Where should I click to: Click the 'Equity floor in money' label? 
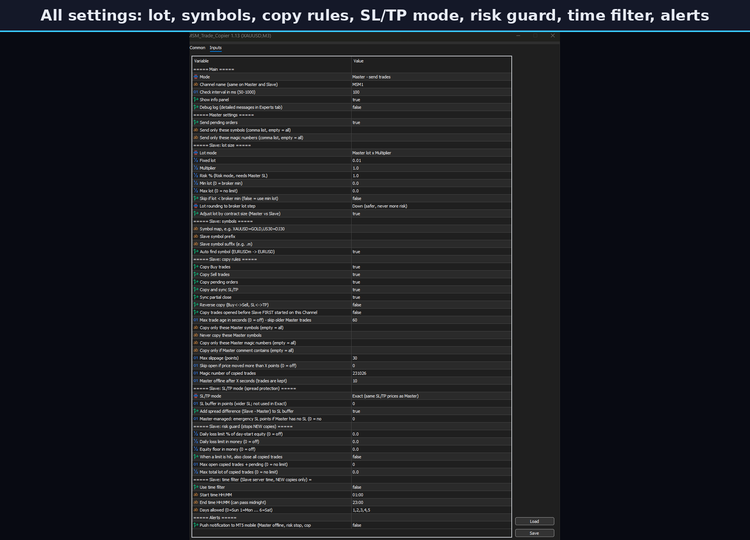coord(227,449)
